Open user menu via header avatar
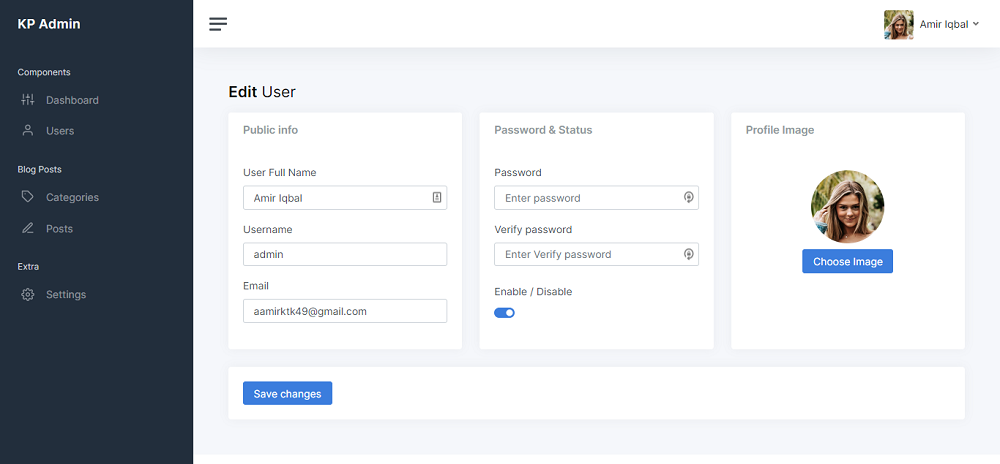The height and width of the screenshot is (464, 1000). tap(899, 24)
